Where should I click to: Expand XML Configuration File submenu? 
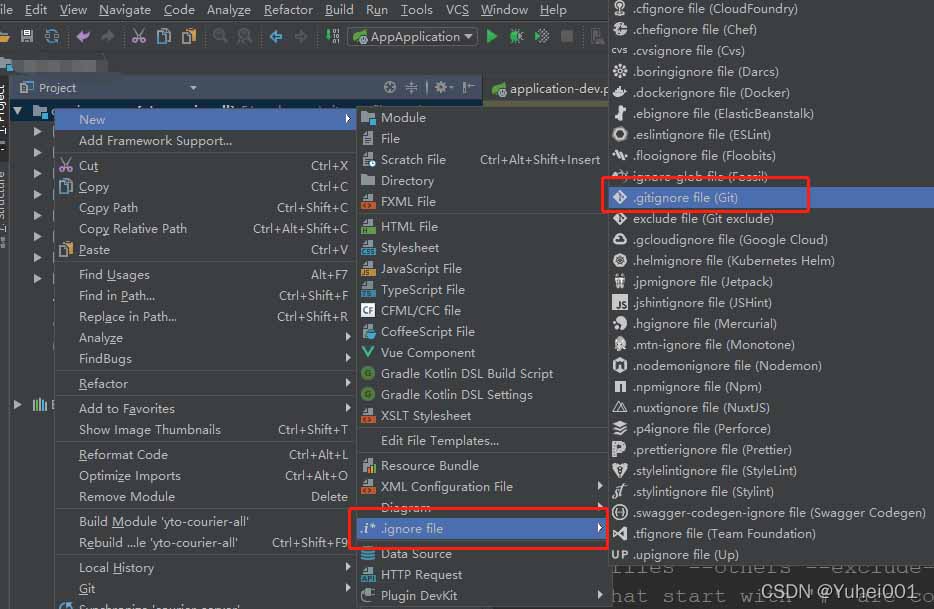point(482,487)
